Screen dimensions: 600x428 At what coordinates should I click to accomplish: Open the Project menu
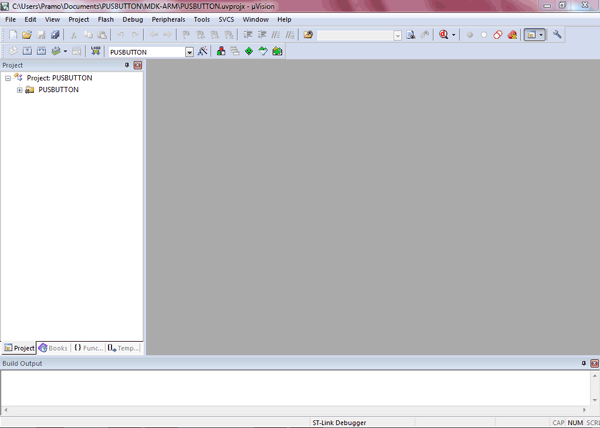click(x=79, y=20)
